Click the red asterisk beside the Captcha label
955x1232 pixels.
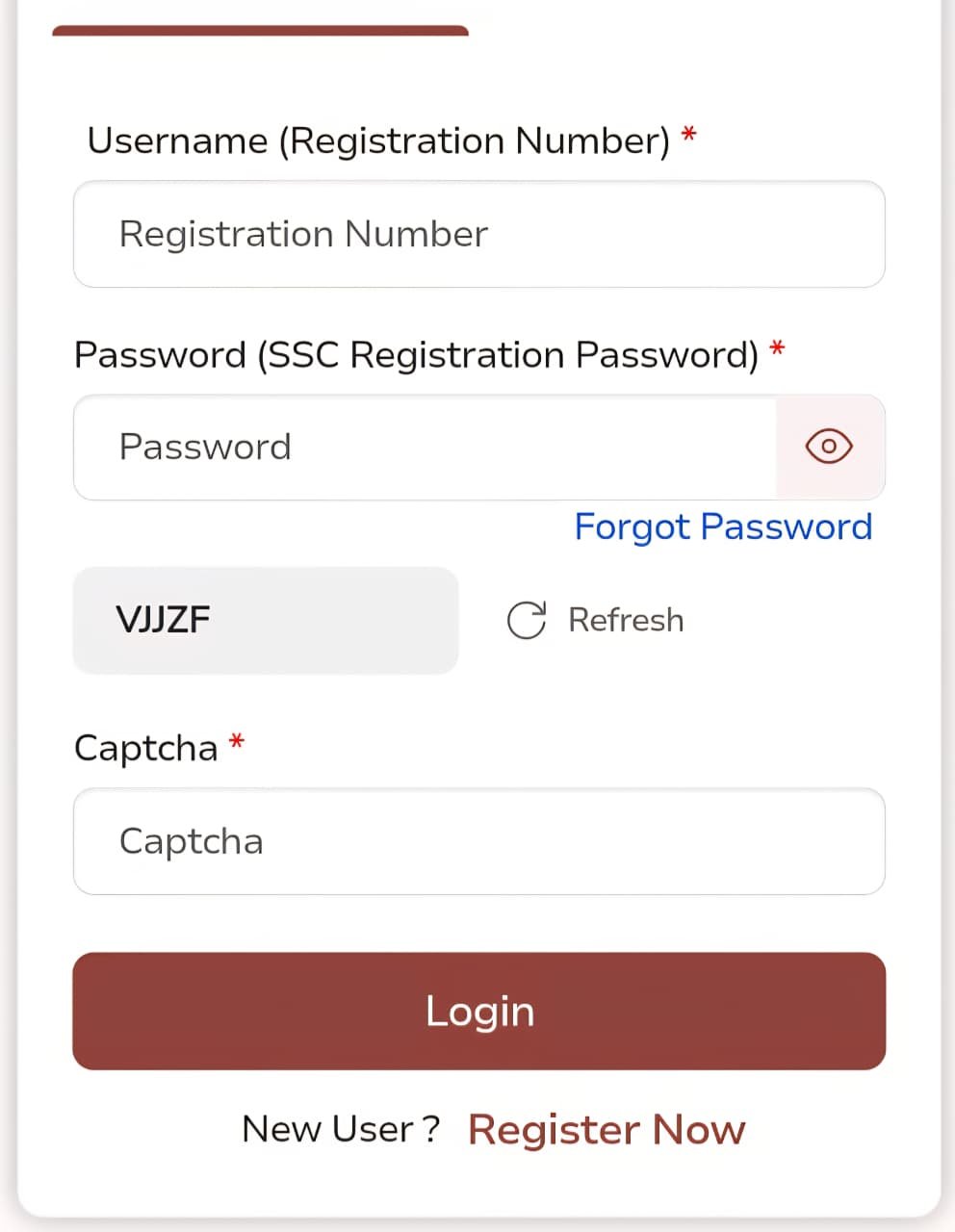(237, 741)
